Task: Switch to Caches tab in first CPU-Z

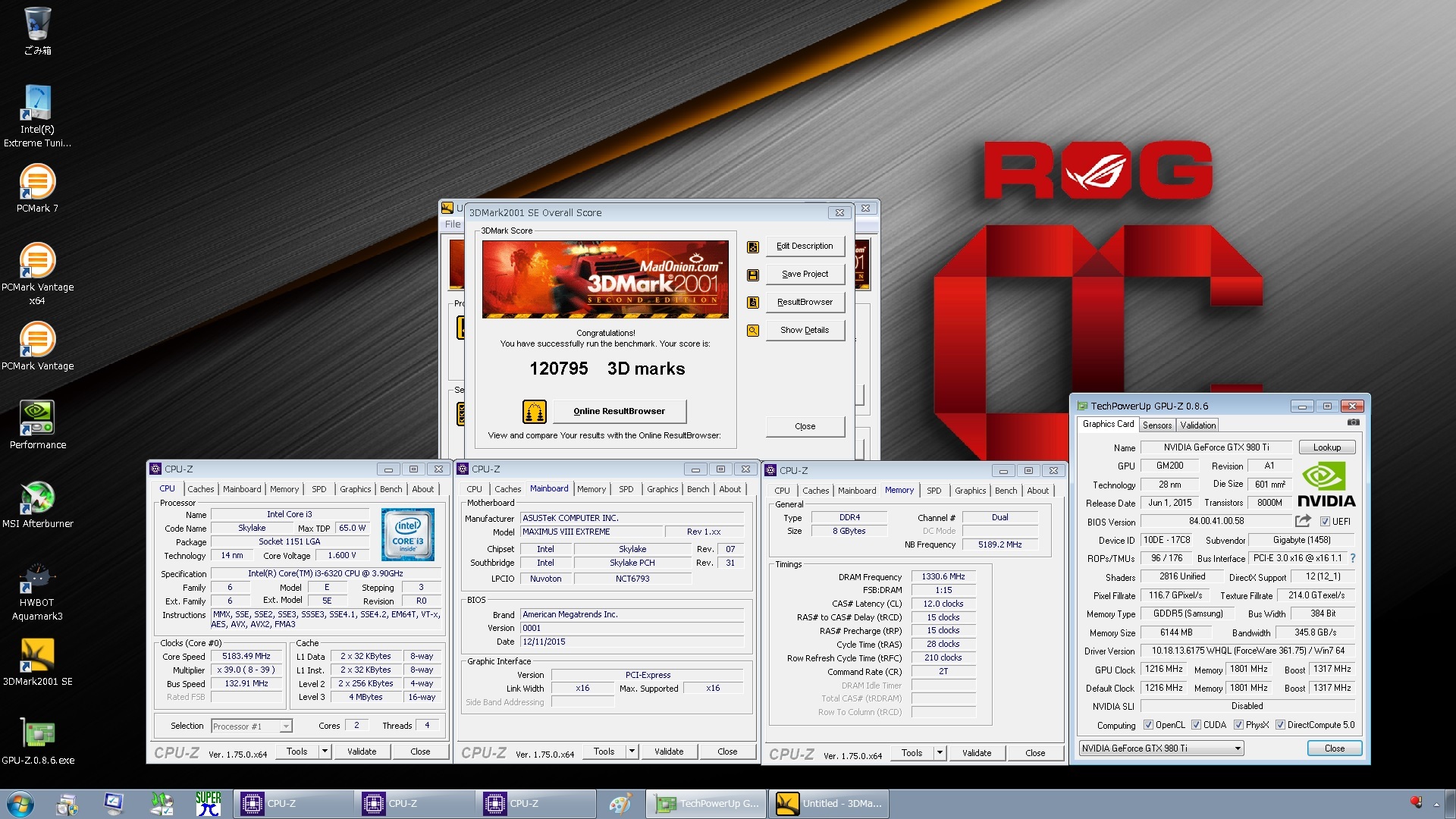Action: (x=200, y=489)
